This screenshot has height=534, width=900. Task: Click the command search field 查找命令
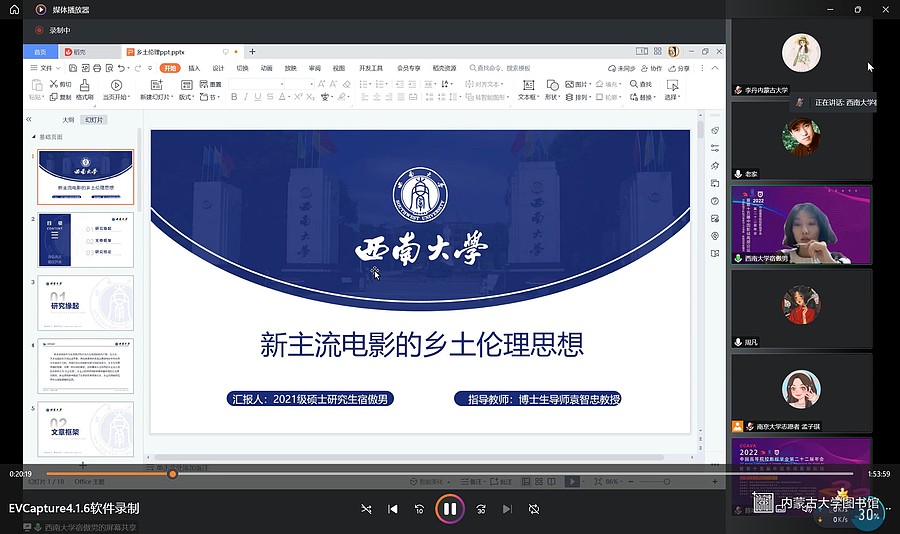click(x=500, y=68)
